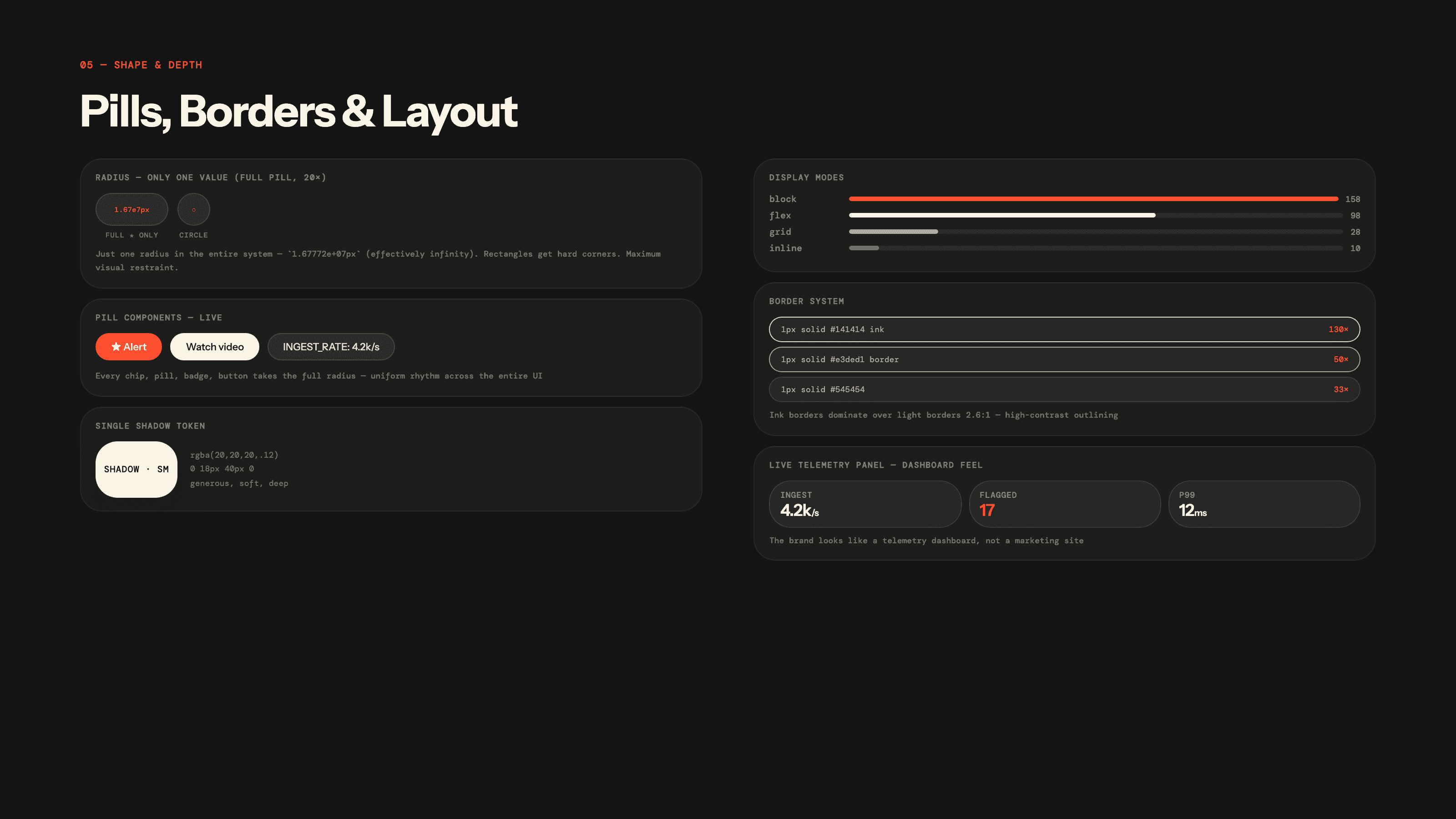The height and width of the screenshot is (819, 1456).
Task: Click the 'BORDER SYSTEM' panel title
Action: [x=806, y=301]
